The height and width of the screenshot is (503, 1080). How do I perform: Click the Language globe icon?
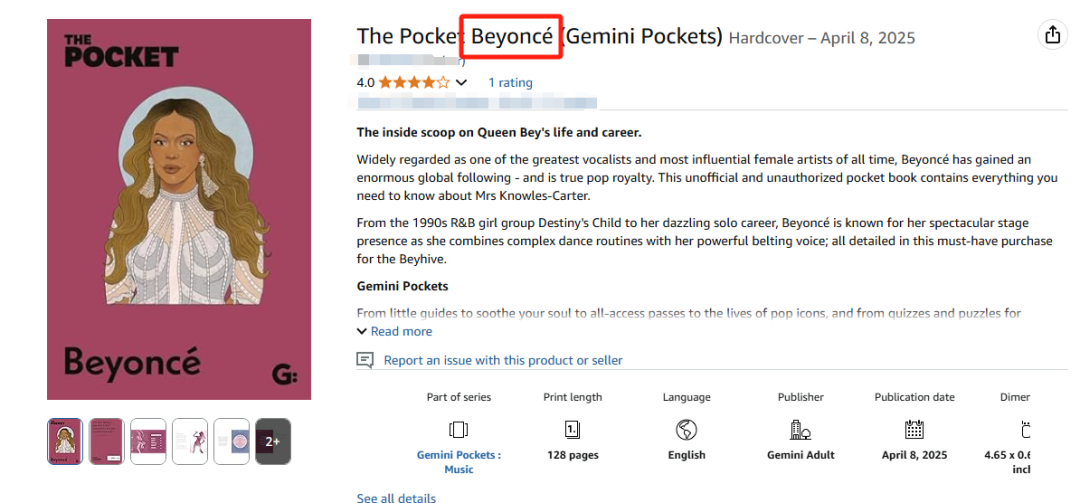(x=686, y=430)
